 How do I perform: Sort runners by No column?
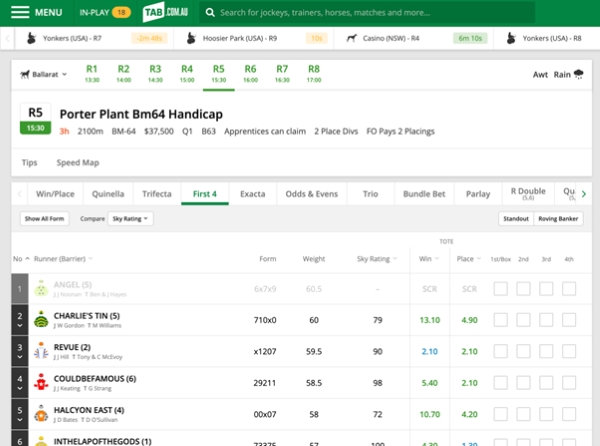21,259
